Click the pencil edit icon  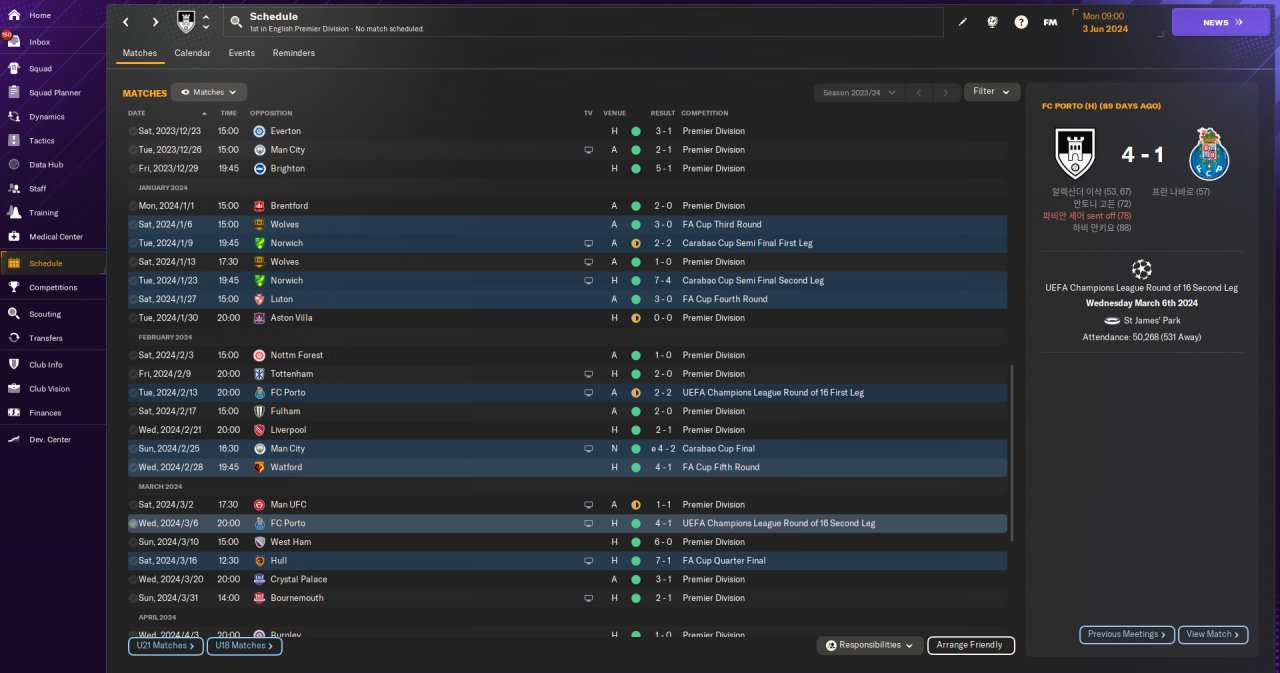963,22
